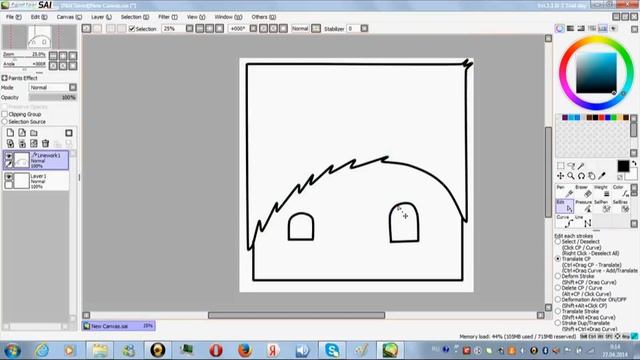This screenshot has width=640, height=360.
Task: Delete the selected layer with trash icon
Action: 45,143
